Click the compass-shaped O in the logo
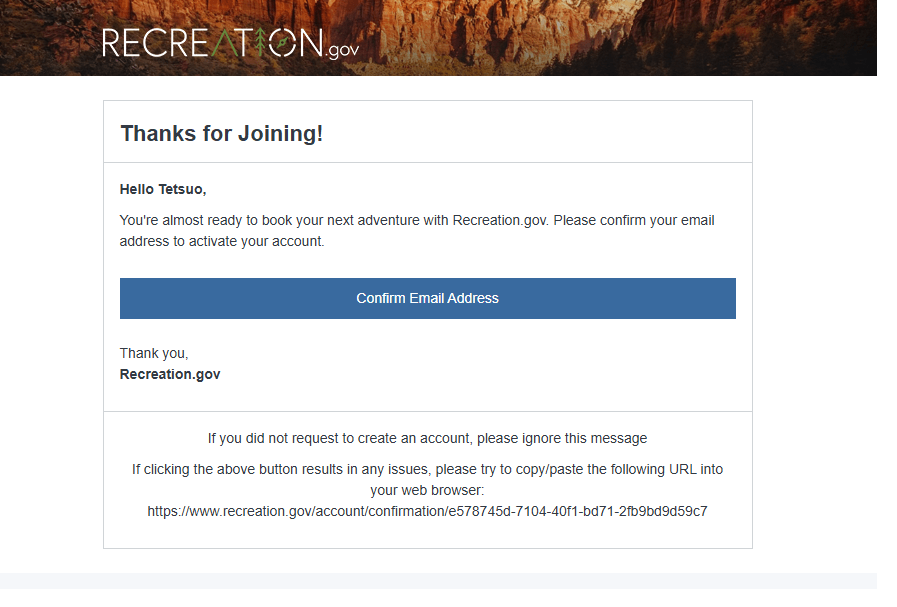The width and height of the screenshot is (897, 607). click(283, 43)
